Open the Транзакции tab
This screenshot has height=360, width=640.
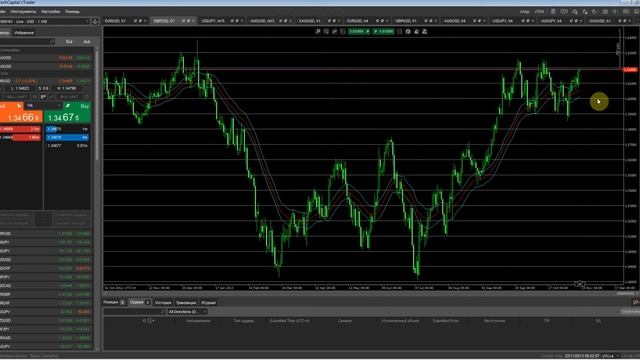point(186,303)
